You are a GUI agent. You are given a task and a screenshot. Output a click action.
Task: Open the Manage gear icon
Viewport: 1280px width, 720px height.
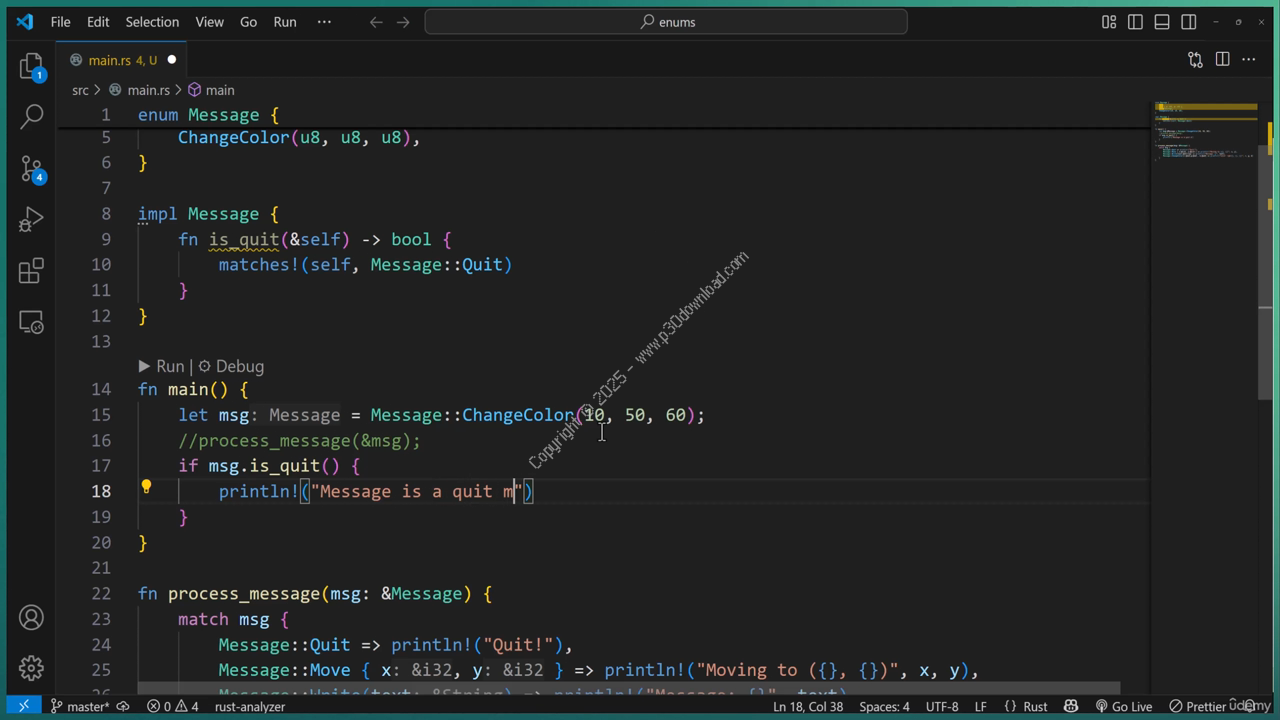coord(32,667)
